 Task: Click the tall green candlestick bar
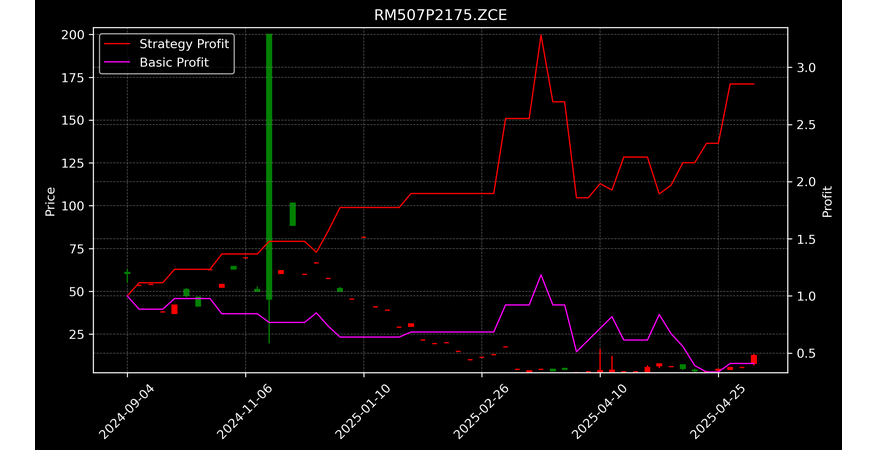click(x=269, y=167)
